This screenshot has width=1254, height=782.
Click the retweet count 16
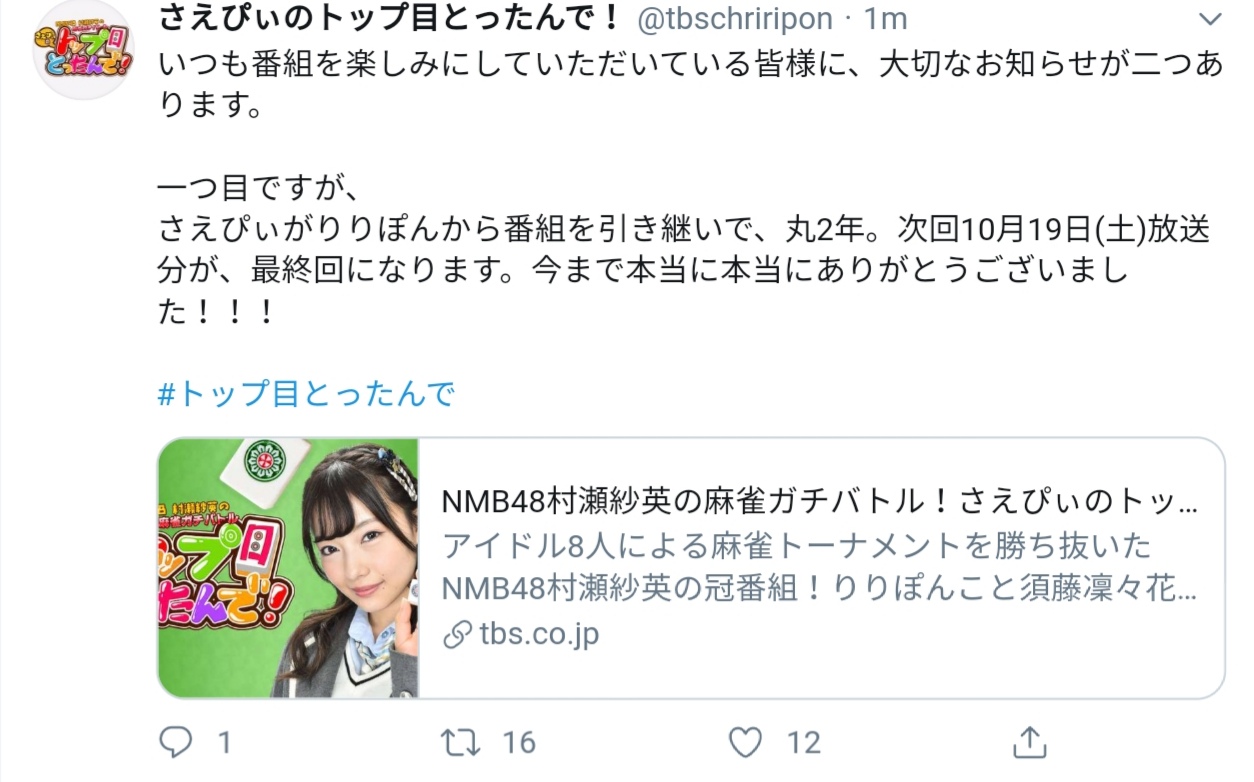(x=519, y=742)
